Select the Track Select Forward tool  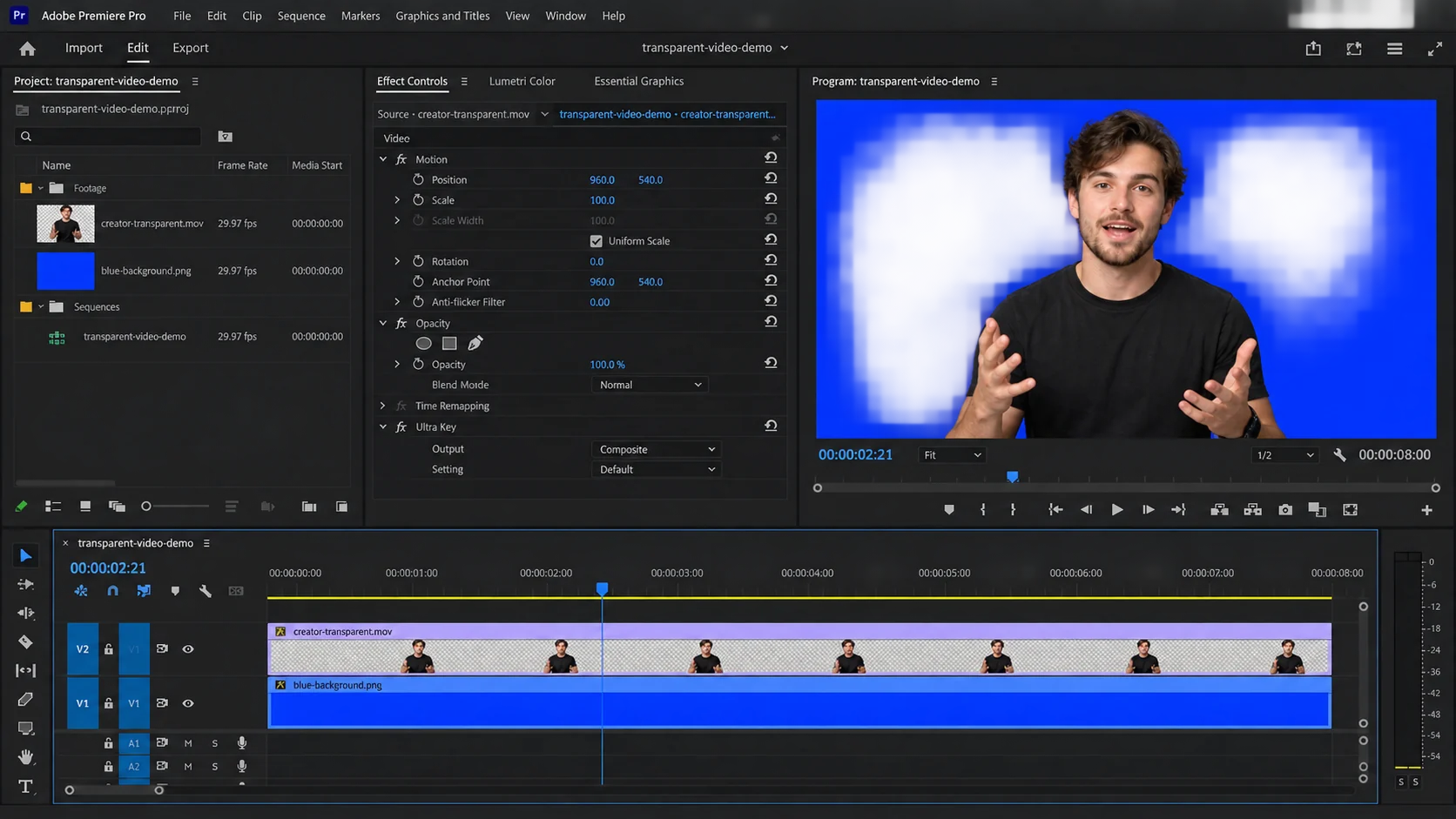pos(26,584)
